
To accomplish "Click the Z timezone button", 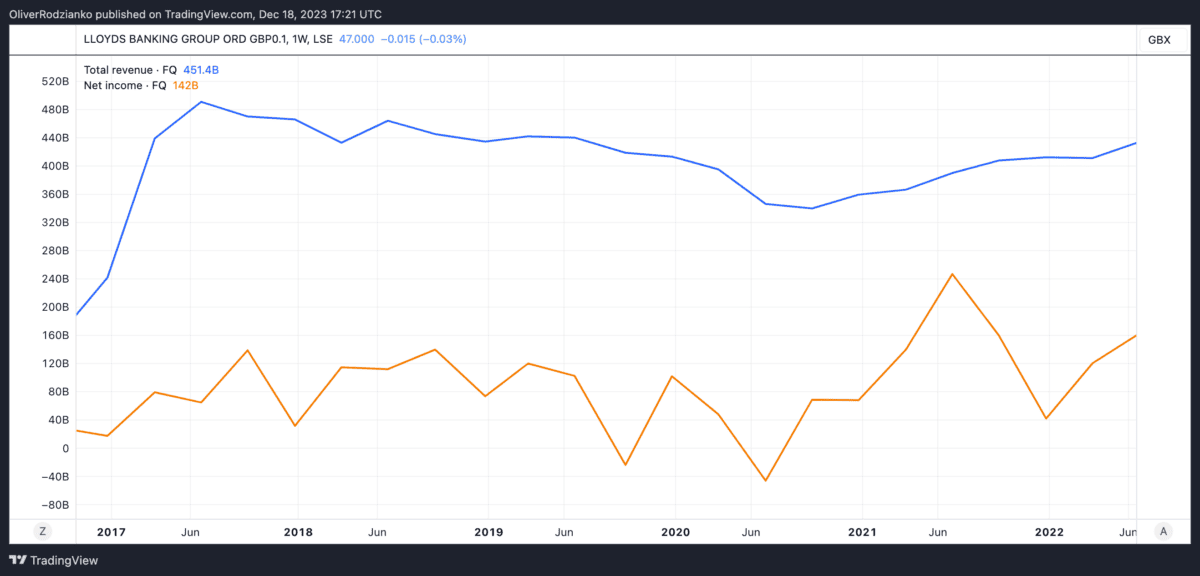I will coord(42,531).
